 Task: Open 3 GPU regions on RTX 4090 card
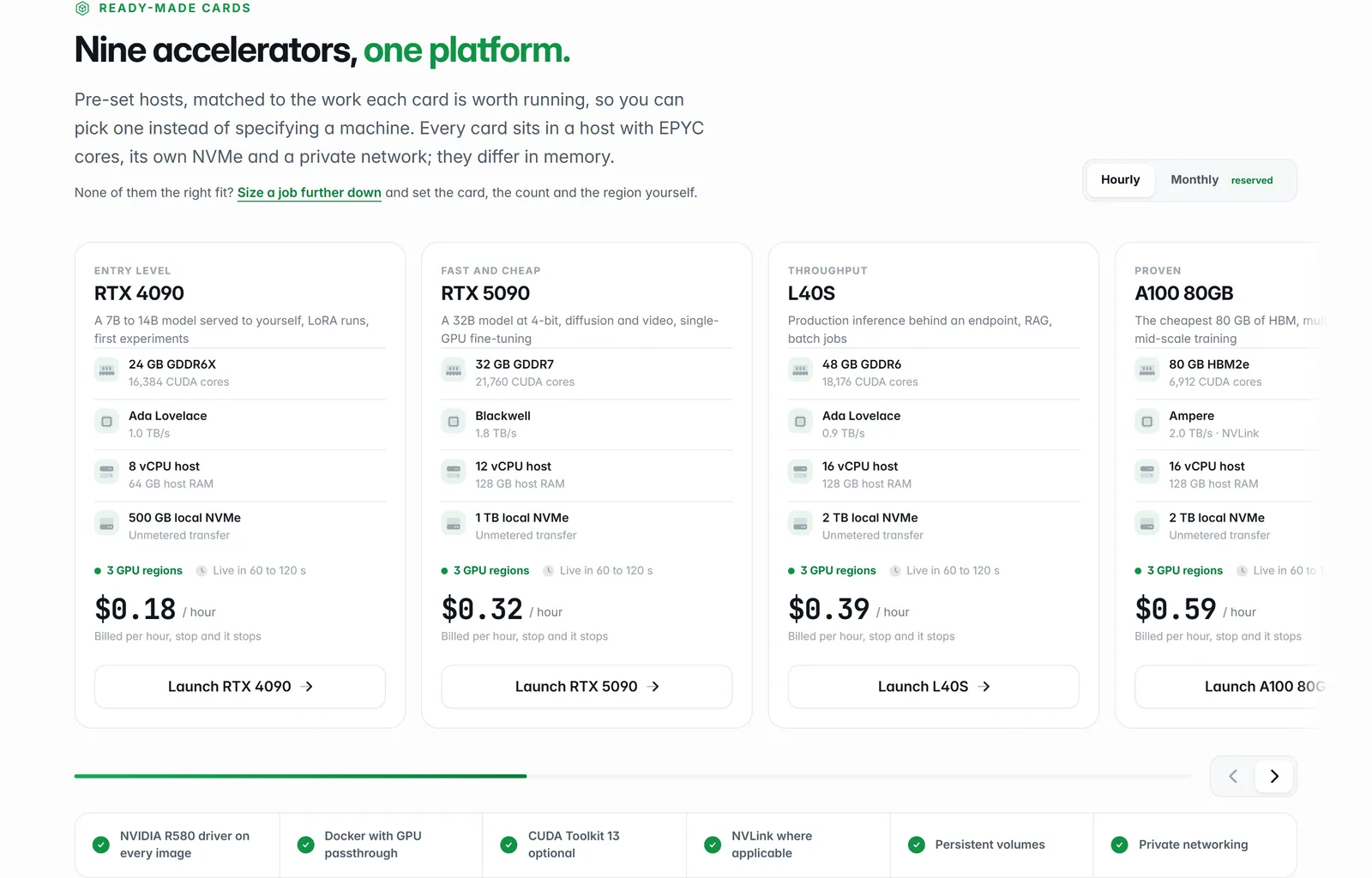point(144,571)
